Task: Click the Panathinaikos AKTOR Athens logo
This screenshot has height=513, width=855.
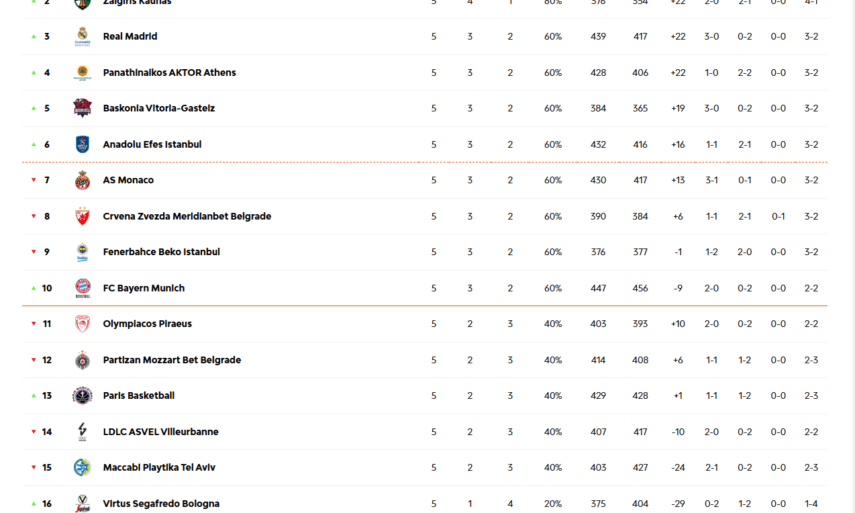Action: 82,73
